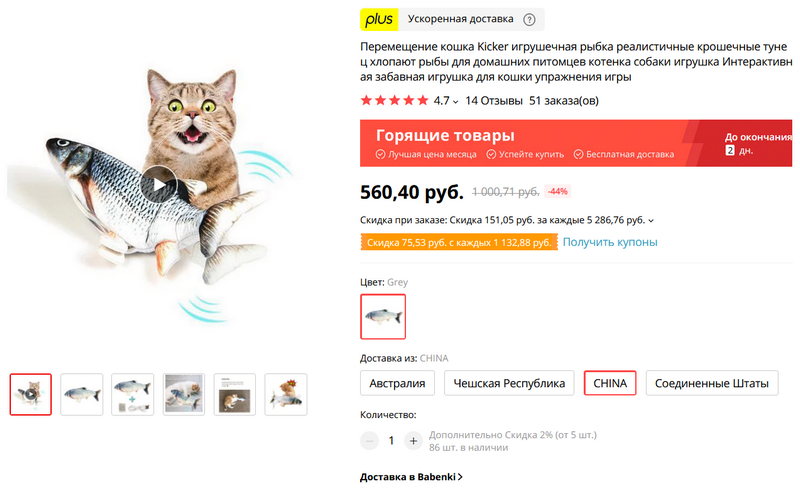The width and height of the screenshot is (800, 488).
Task: Open the third thumbnail with fish and cable
Action: (133, 394)
